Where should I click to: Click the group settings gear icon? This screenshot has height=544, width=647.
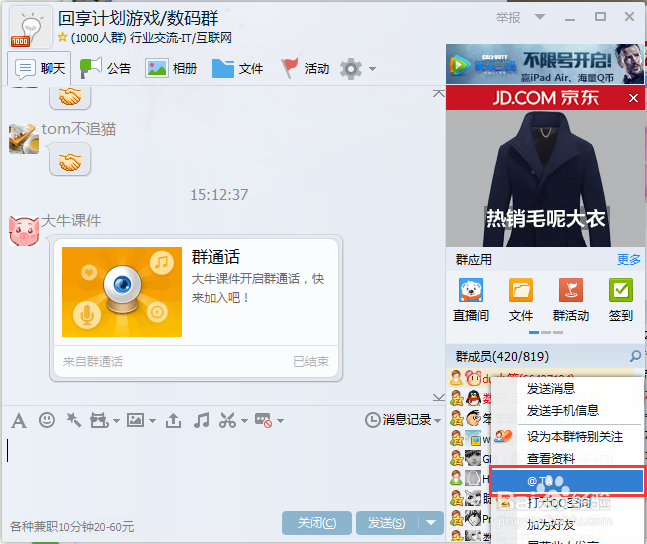tap(351, 69)
